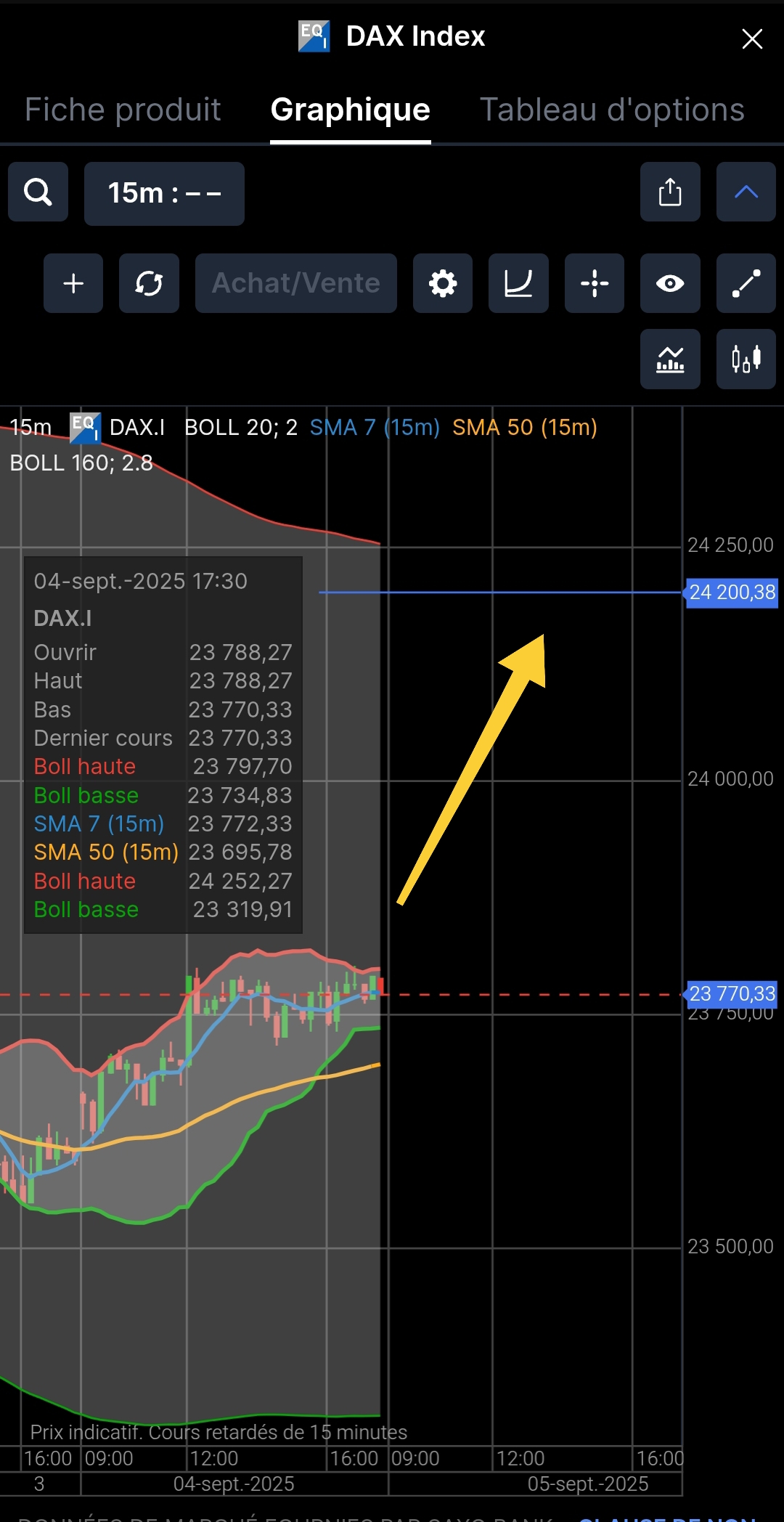Tap the Boll haute value 23 797,70
The image size is (784, 1522).
[242, 766]
